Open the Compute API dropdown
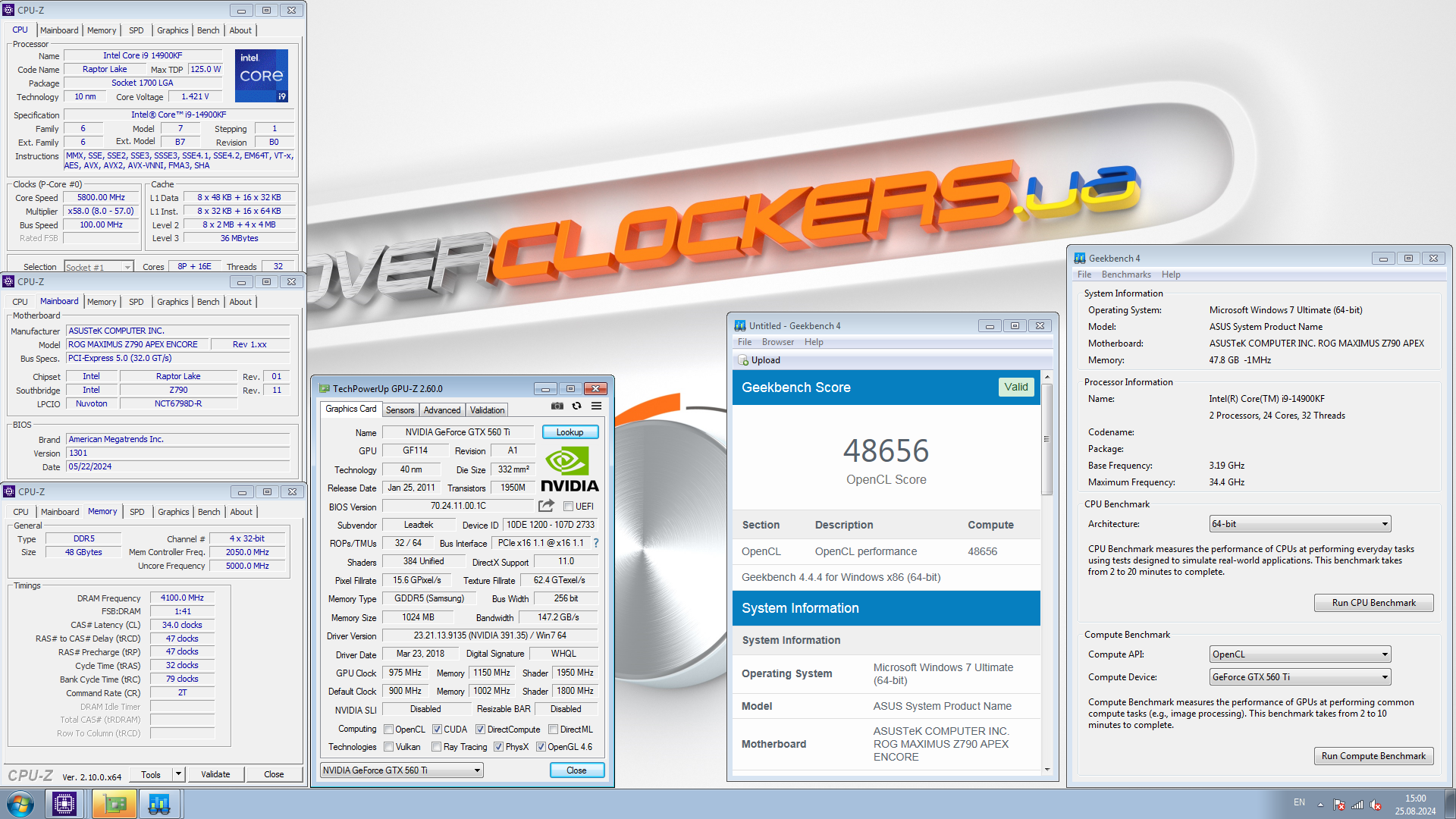1456x819 pixels. pos(1300,654)
